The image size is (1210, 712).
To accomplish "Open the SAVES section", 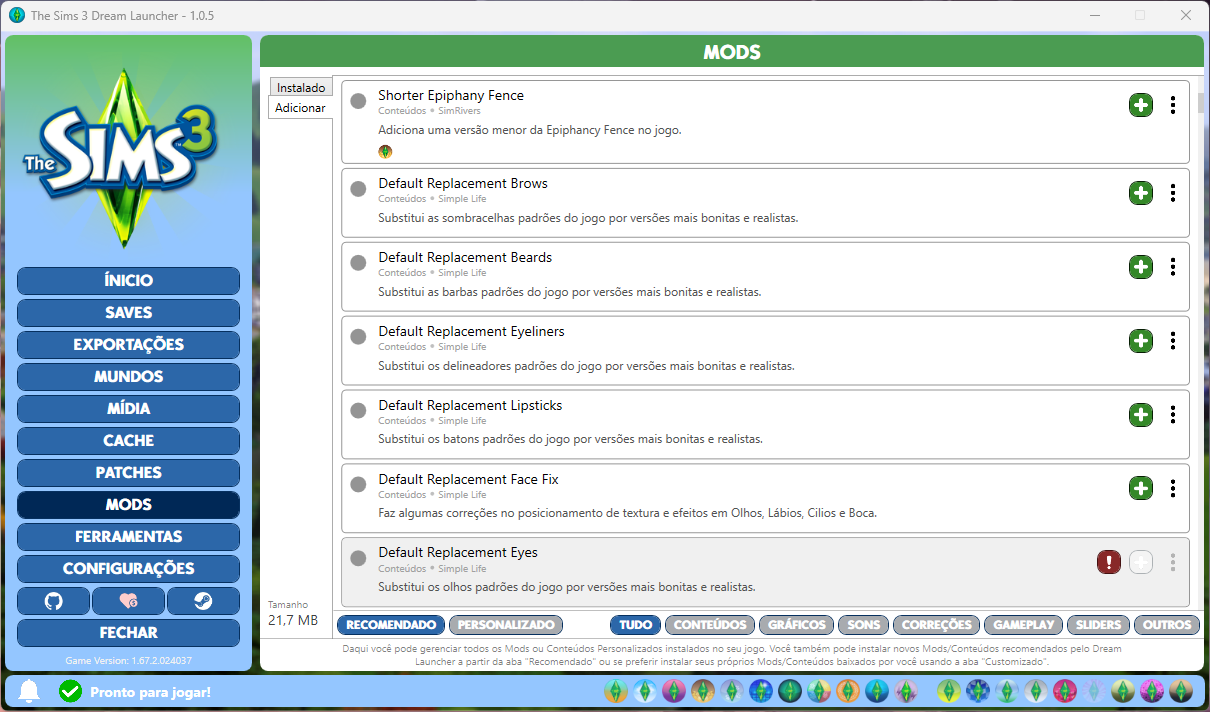I will 128,313.
